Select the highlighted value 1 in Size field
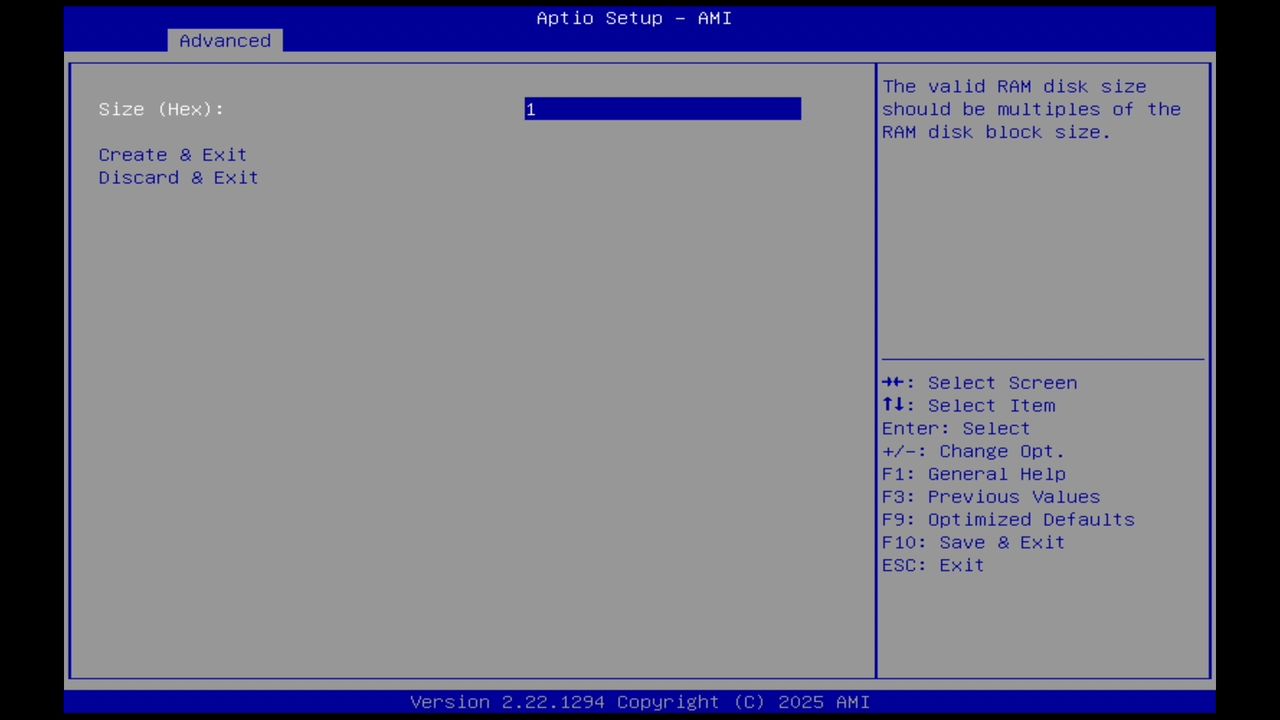Image resolution: width=1280 pixels, height=720 pixels. pyautogui.click(x=531, y=109)
